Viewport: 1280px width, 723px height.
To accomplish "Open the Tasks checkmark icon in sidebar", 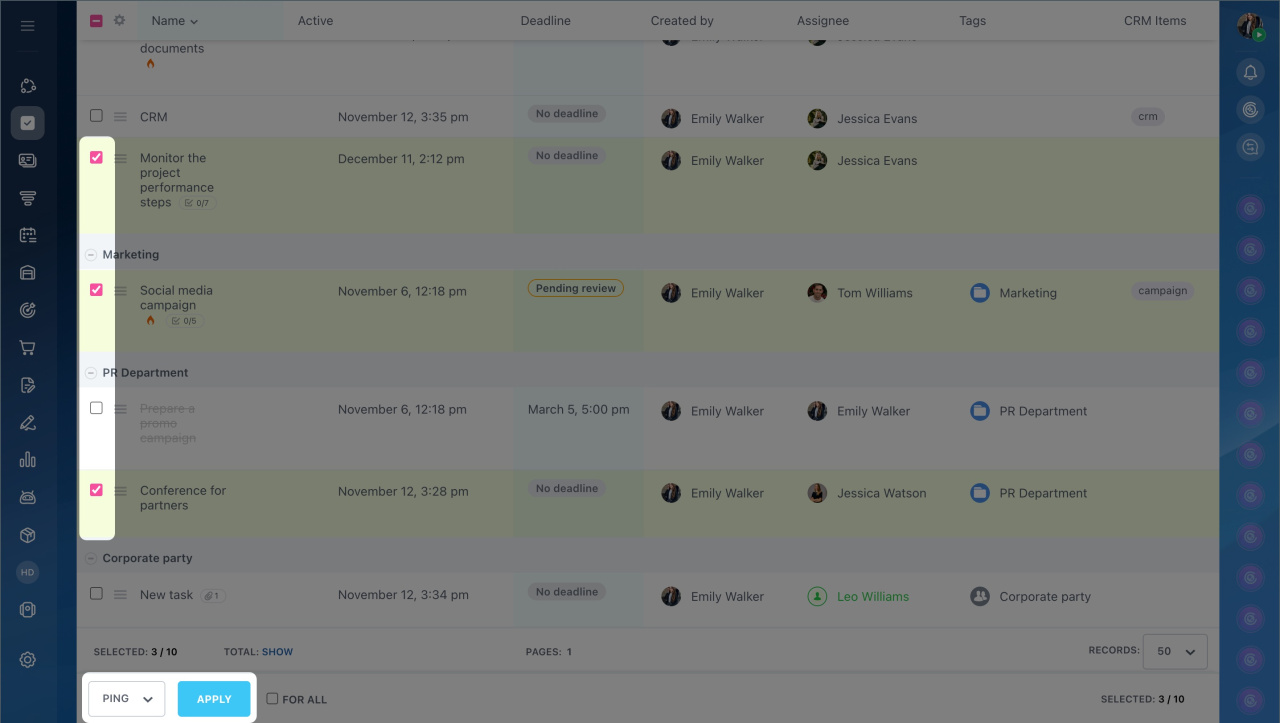I will pyautogui.click(x=27, y=123).
